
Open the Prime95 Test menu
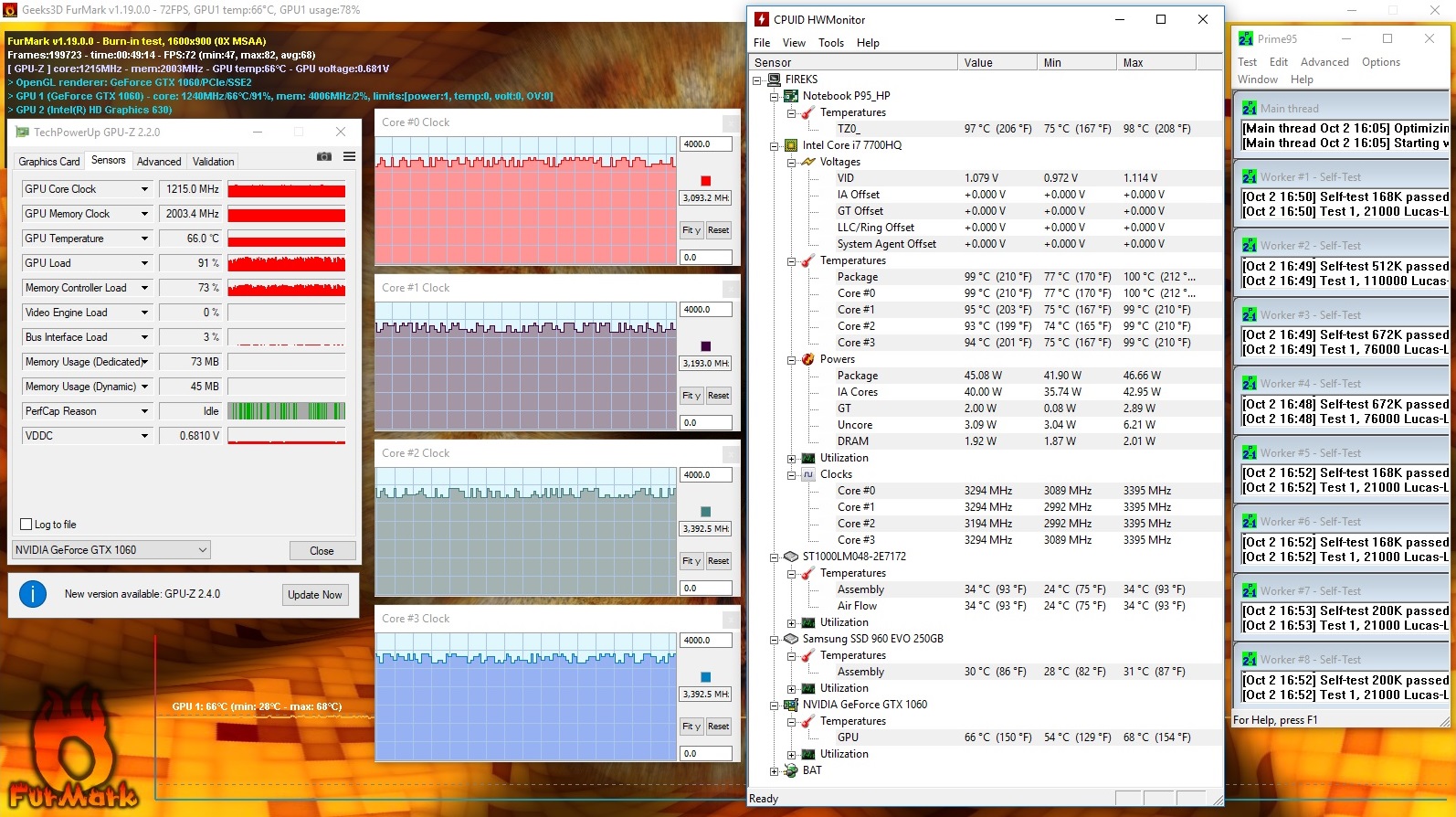coord(1247,62)
